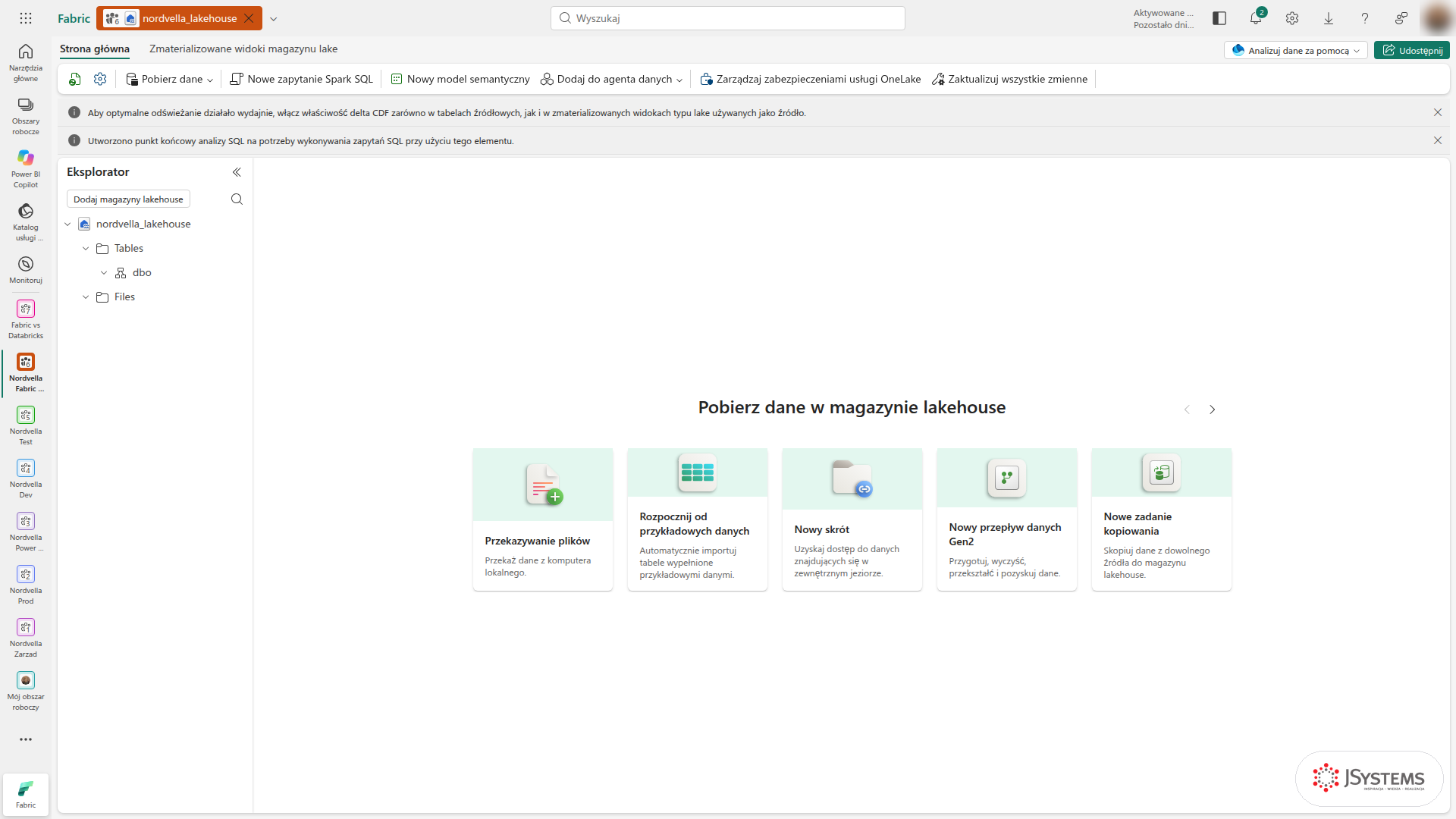Open Nordvella Test workspace
Viewport: 1456px width, 819px height.
click(x=26, y=425)
